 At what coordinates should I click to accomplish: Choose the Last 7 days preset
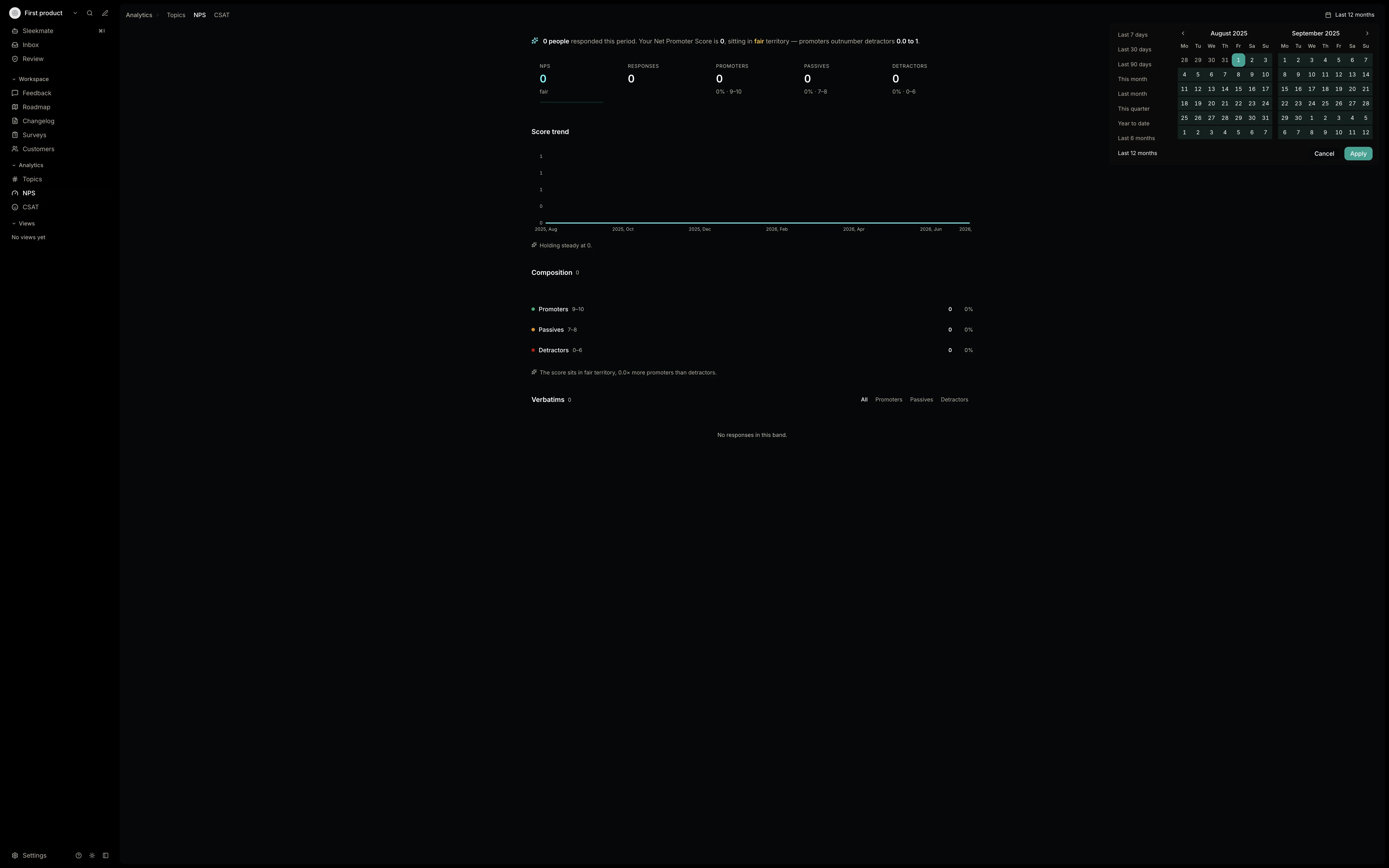pyautogui.click(x=1132, y=35)
